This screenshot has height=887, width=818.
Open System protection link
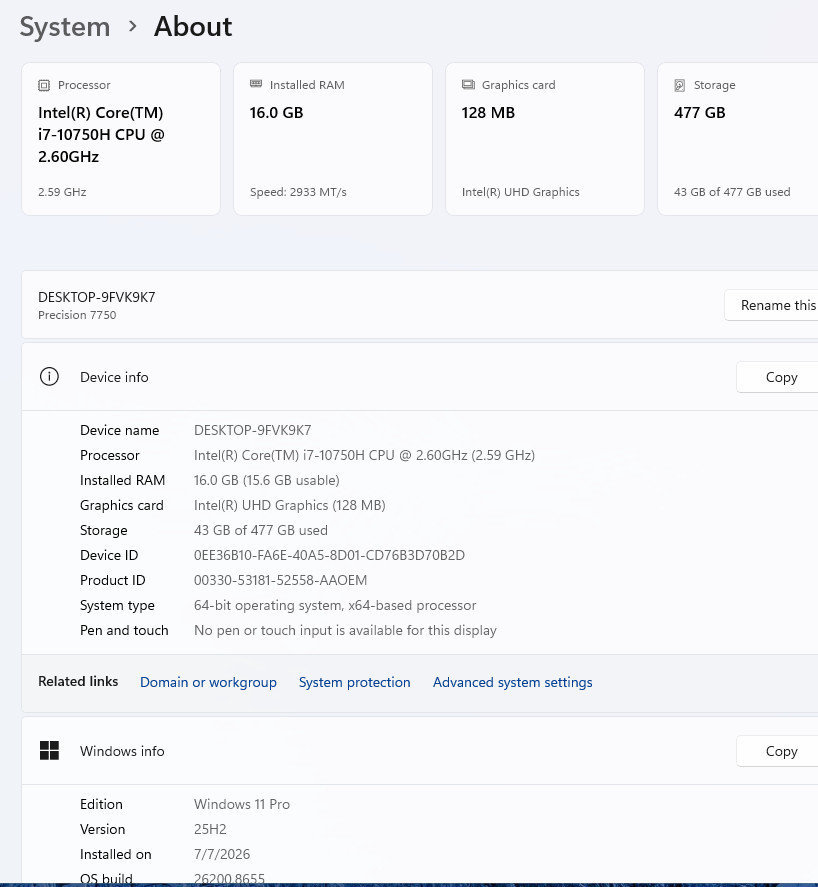tap(355, 682)
